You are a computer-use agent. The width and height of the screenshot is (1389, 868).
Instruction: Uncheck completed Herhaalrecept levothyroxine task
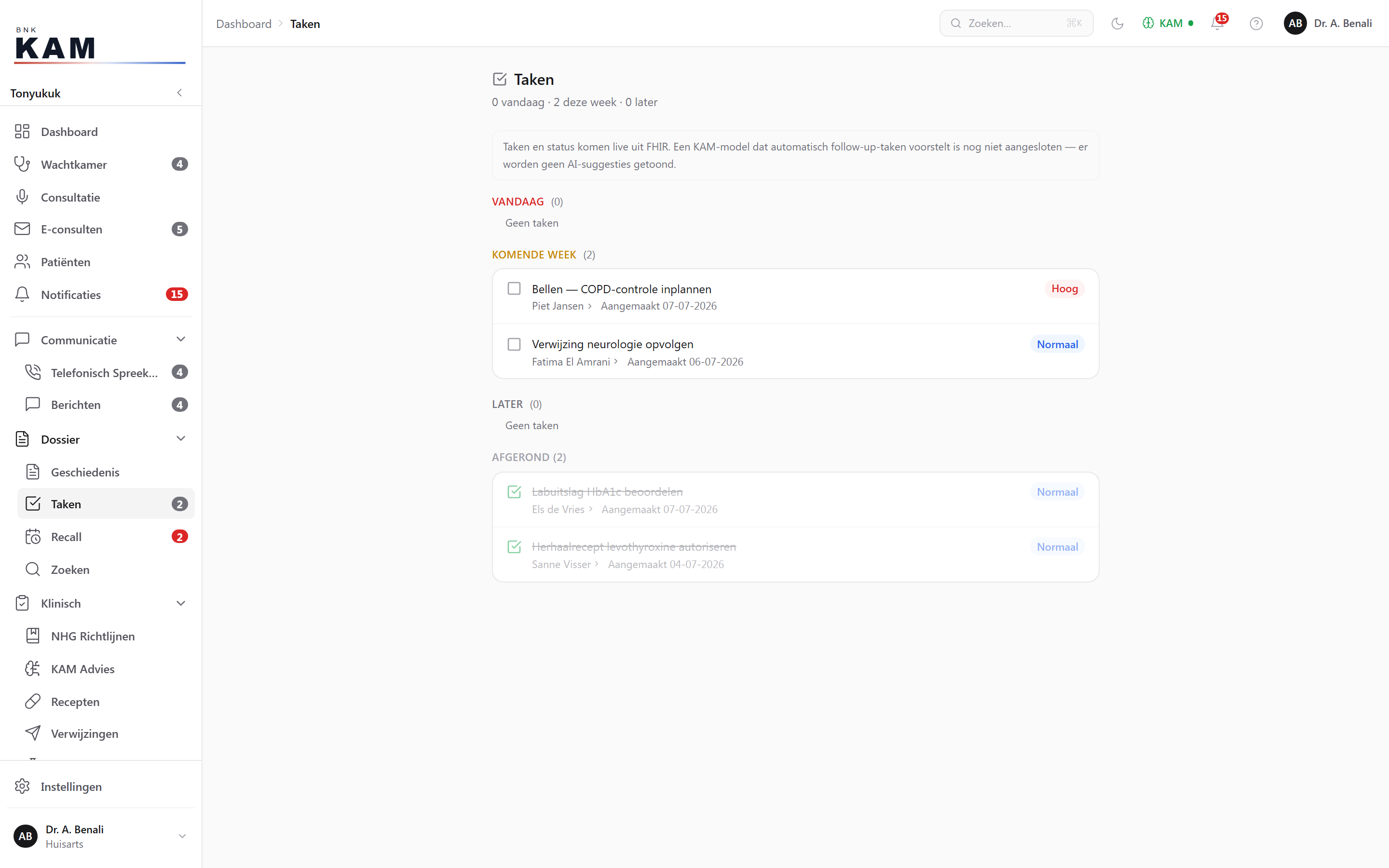pos(514,547)
